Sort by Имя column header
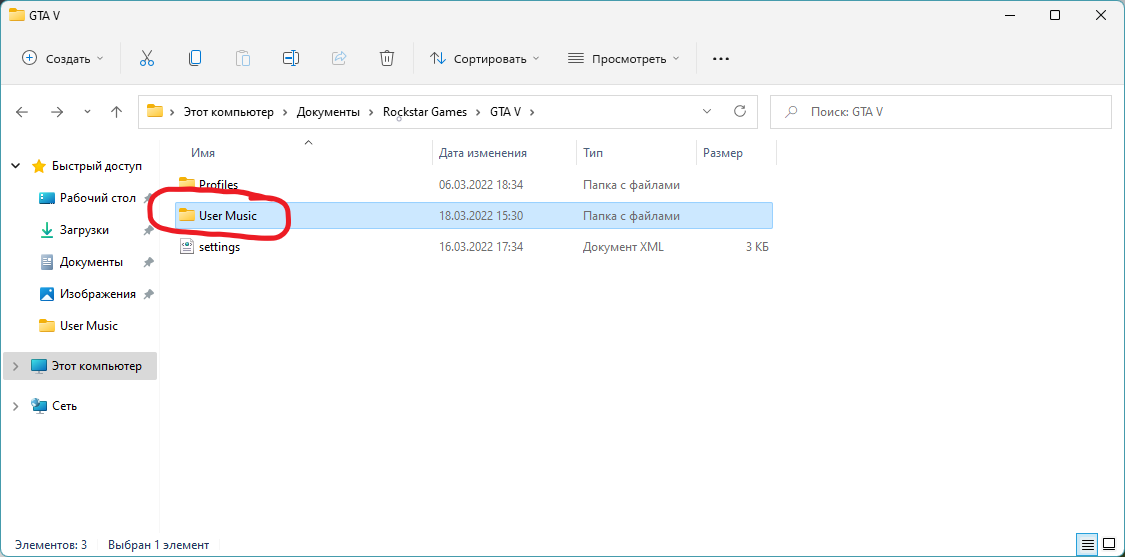The height and width of the screenshot is (557, 1125). tap(203, 153)
